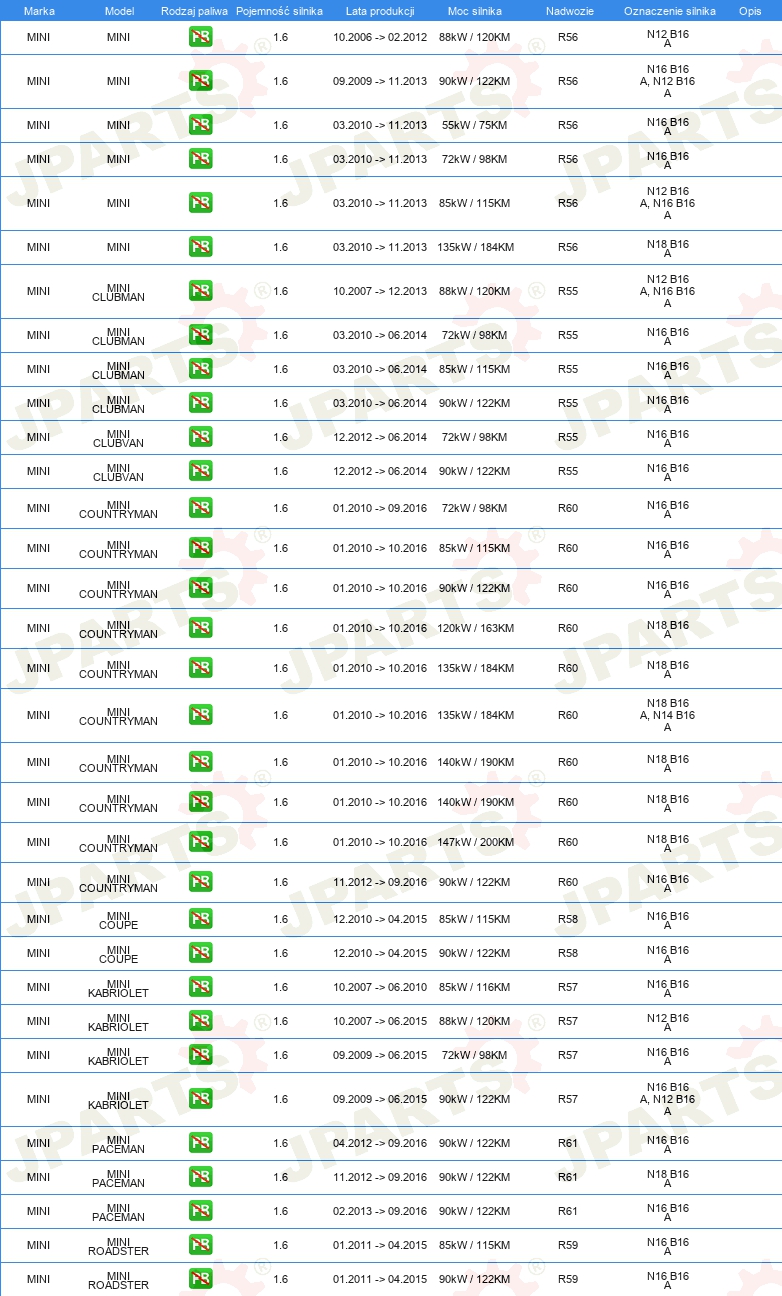
Task: Click the fuel icon for Clubman 72kW / 98KM
Action: pos(200,335)
